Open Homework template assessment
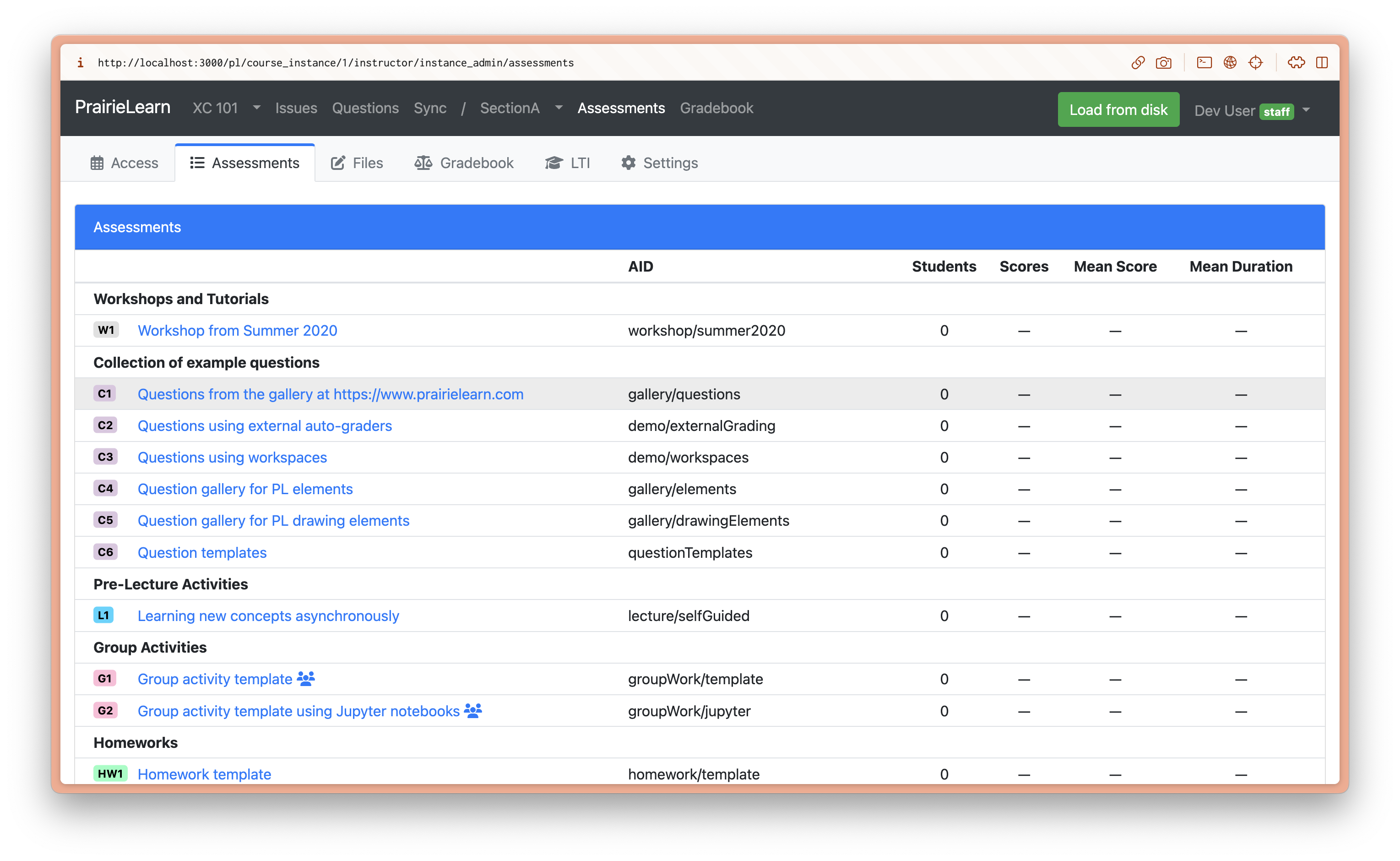Screen dimensions: 1400x861 [x=204, y=774]
